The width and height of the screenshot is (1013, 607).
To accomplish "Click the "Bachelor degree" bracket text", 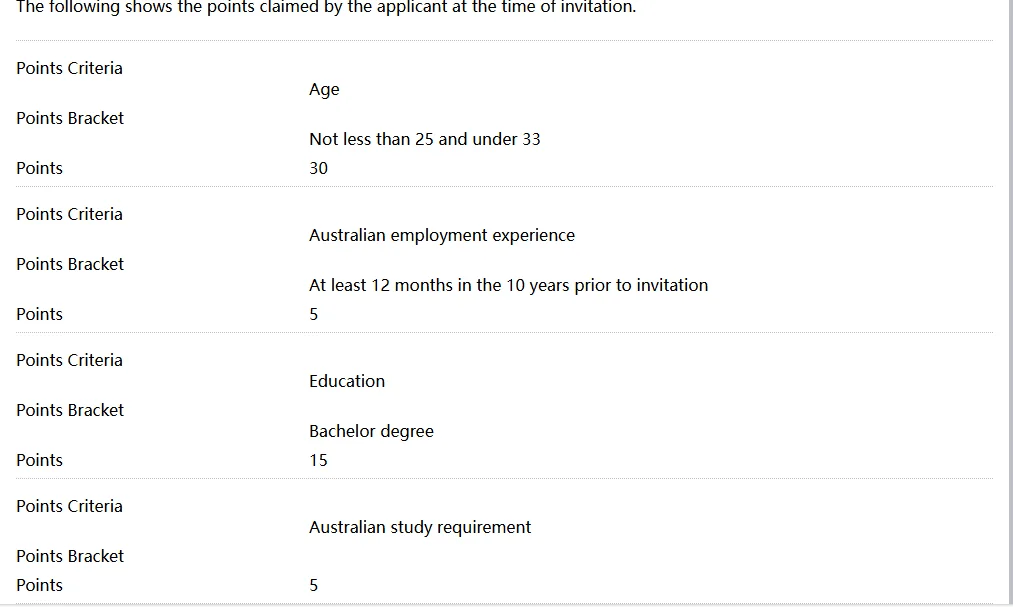I will [x=371, y=431].
